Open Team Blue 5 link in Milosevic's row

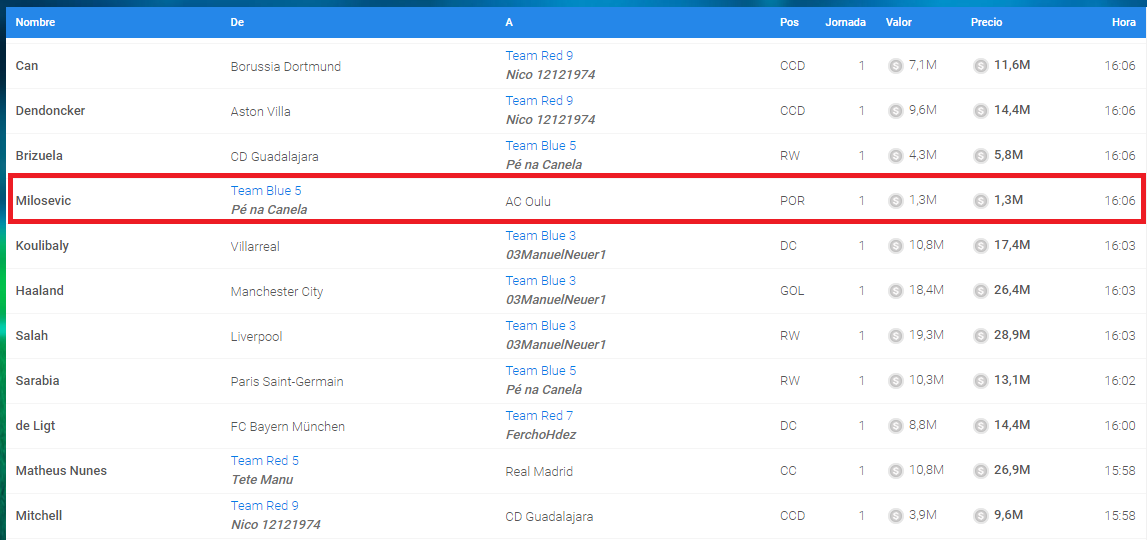tap(265, 191)
